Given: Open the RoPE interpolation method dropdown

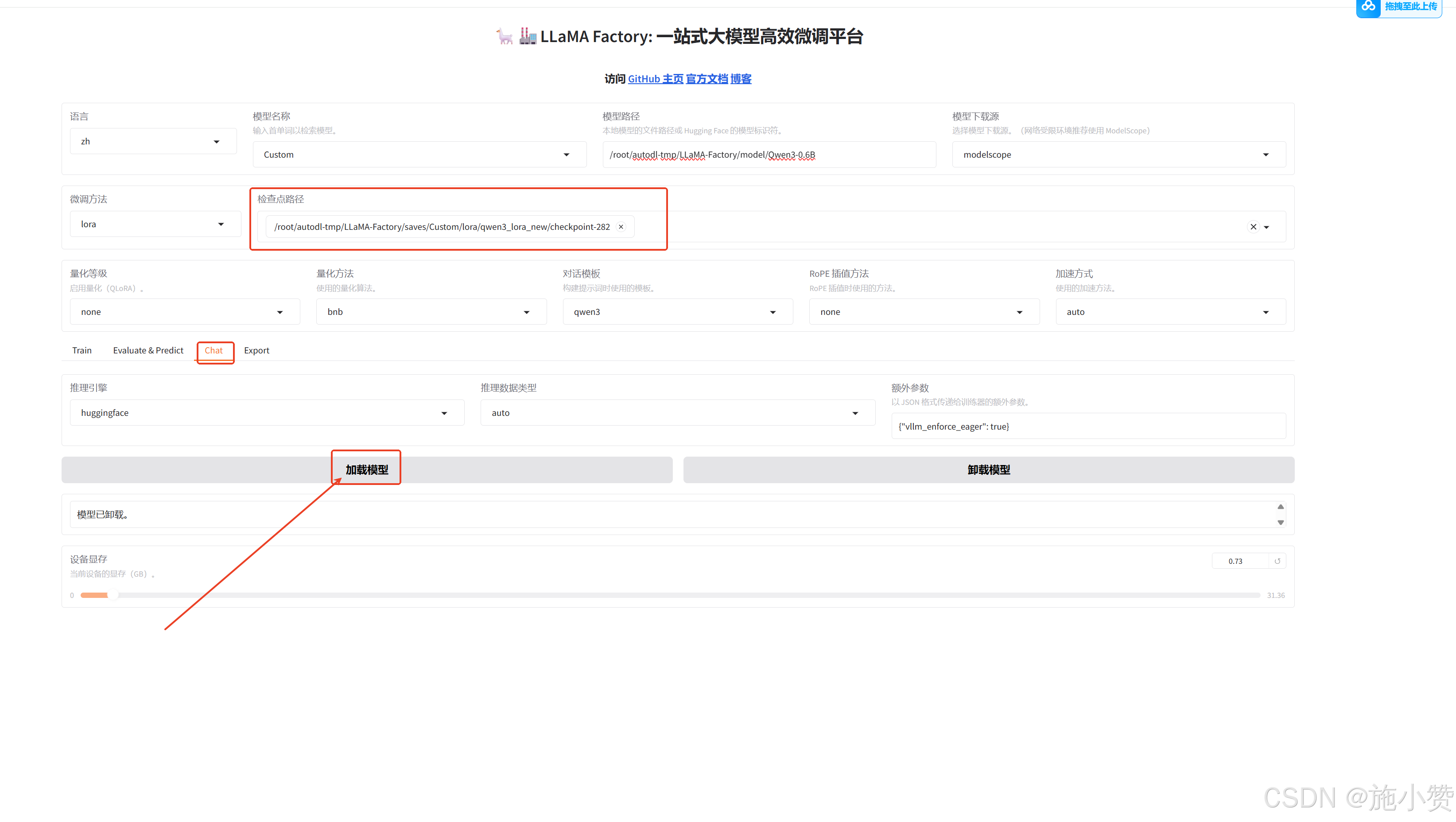Looking at the screenshot, I should tap(924, 312).
